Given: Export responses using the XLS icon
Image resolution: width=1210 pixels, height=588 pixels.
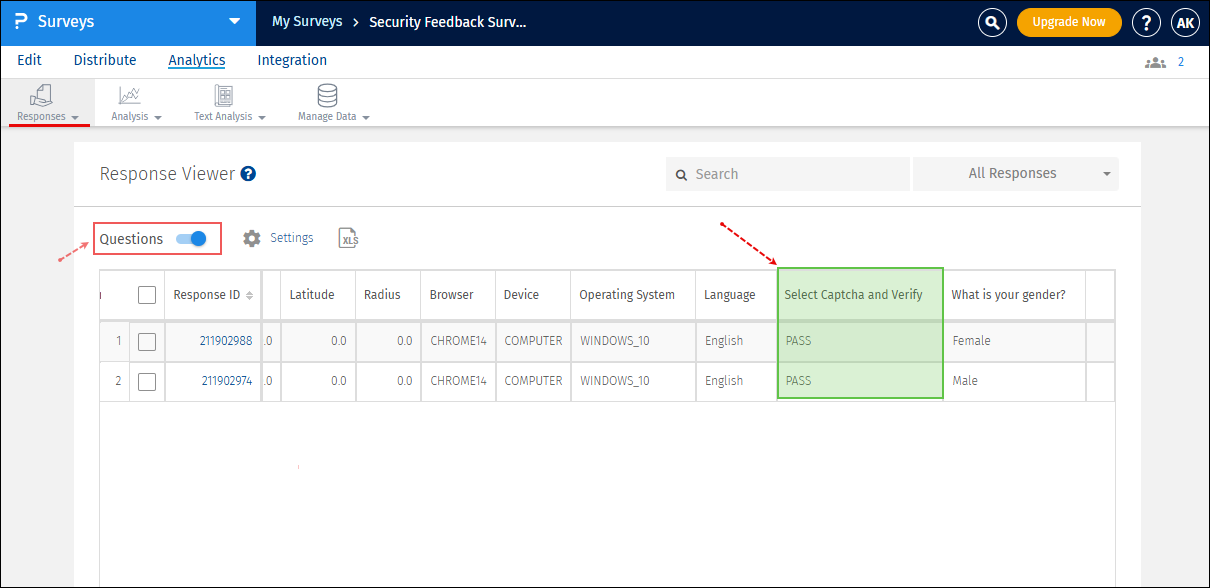Looking at the screenshot, I should [348, 238].
